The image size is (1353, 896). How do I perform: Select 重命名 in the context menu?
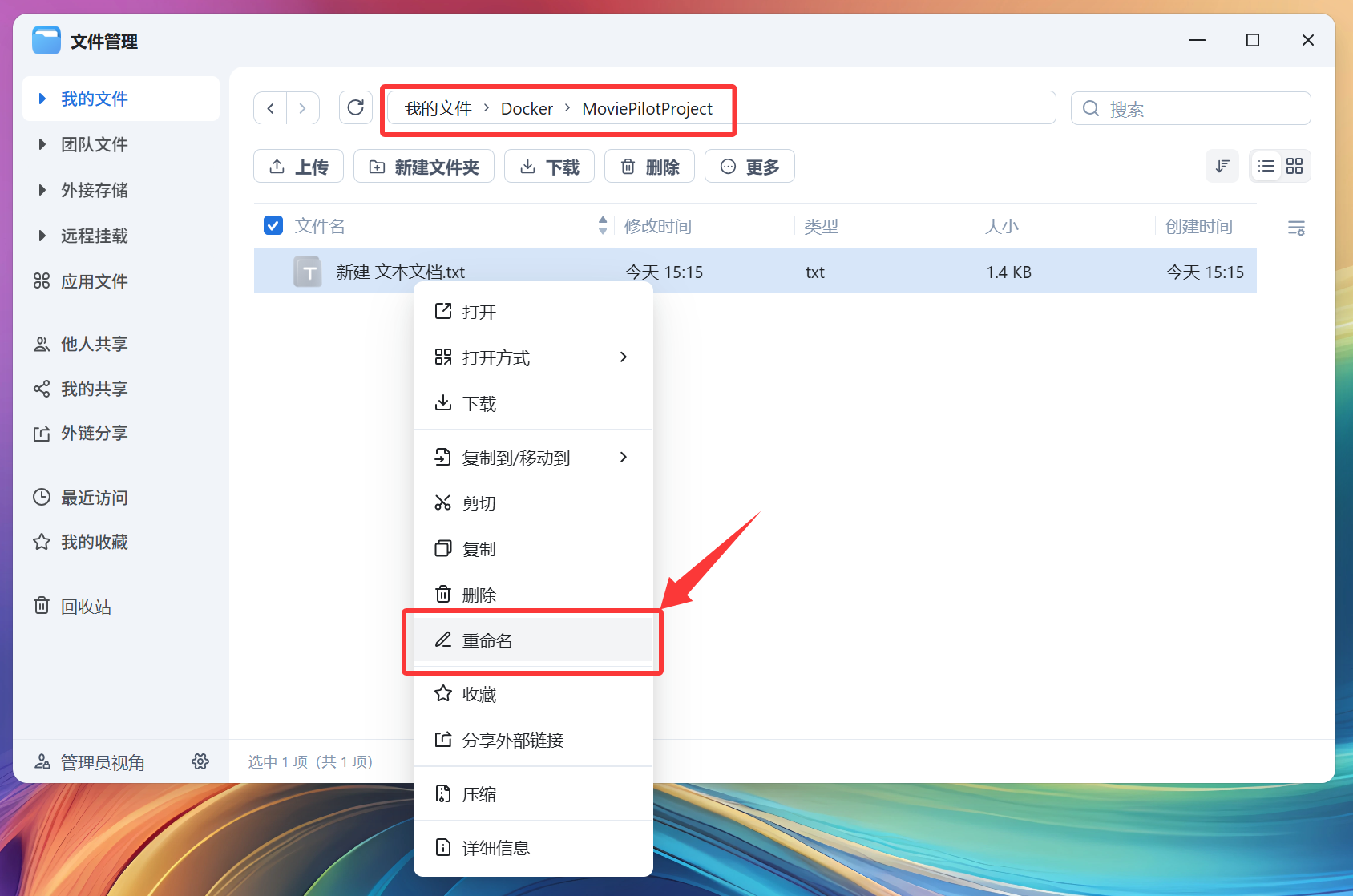point(487,640)
